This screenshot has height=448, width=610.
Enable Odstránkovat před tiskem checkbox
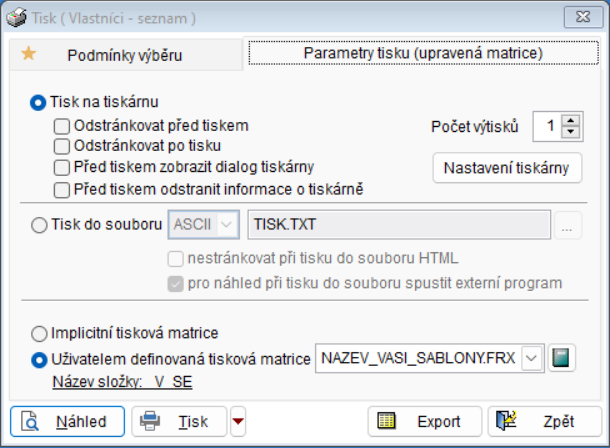[62, 126]
